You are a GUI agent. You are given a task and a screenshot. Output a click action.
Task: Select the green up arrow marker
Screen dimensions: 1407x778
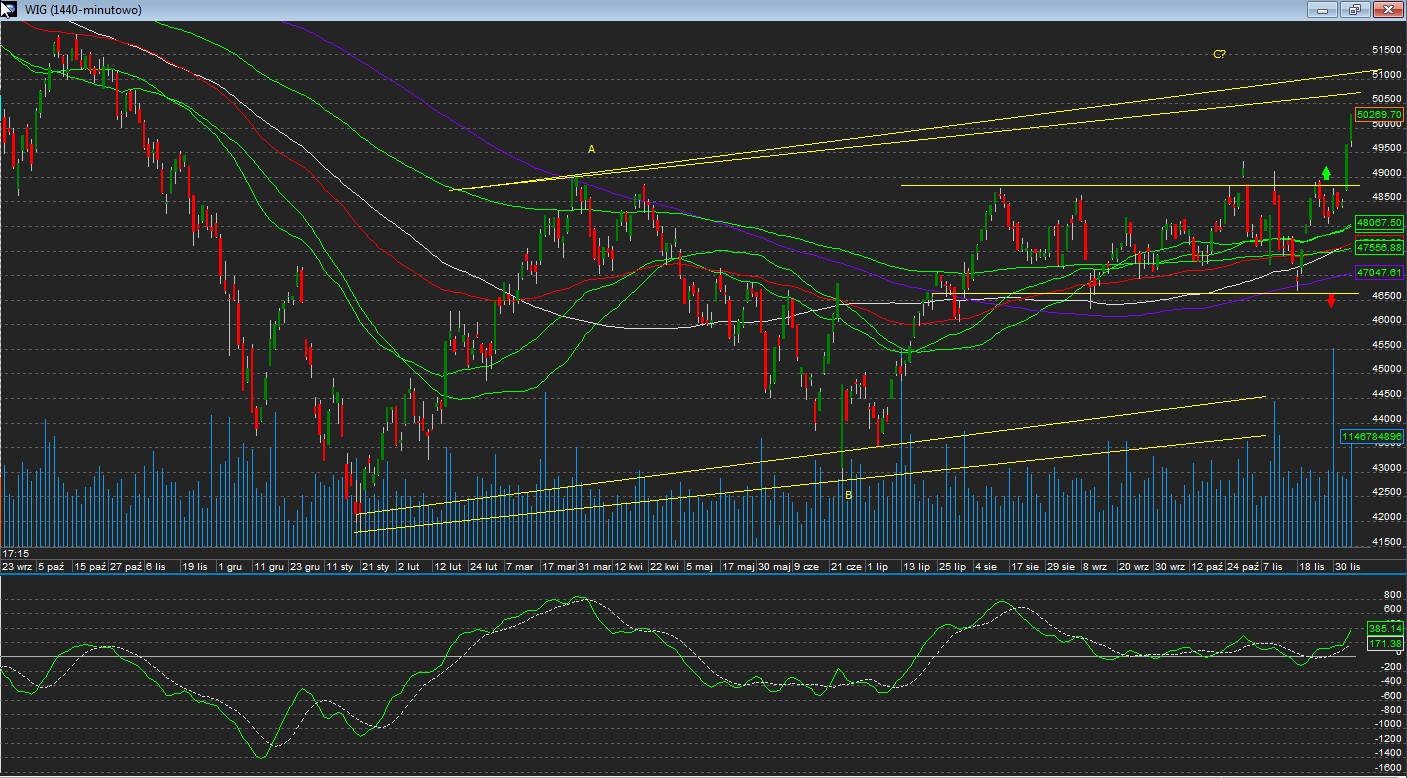1326,173
